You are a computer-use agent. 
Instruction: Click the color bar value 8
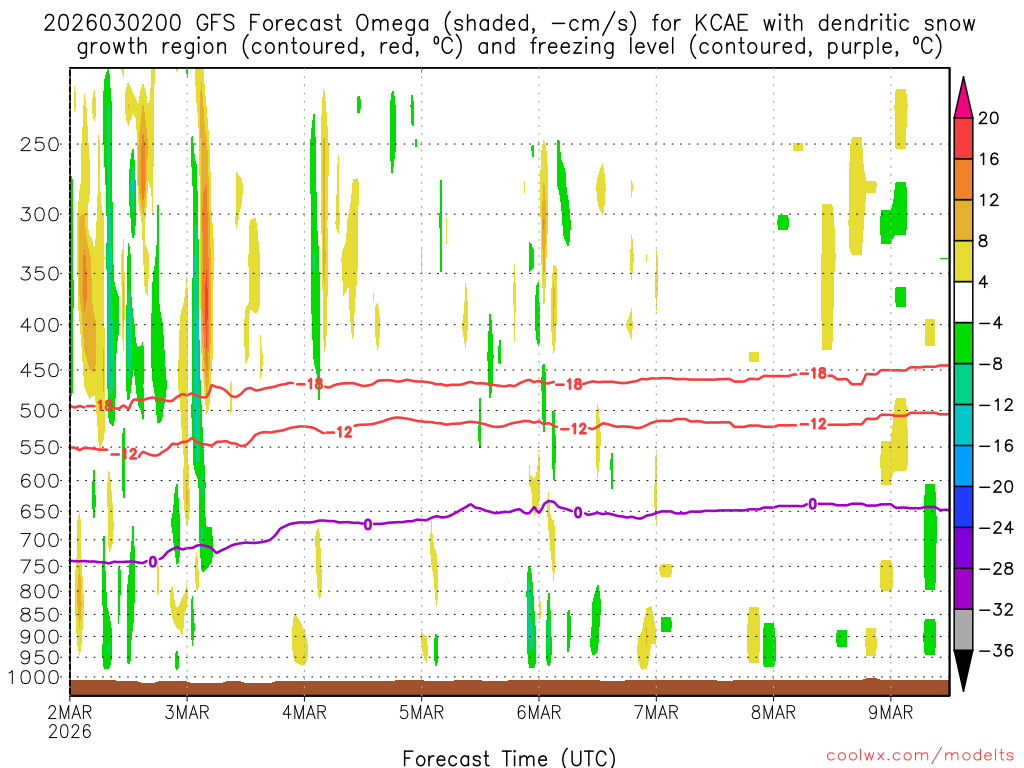[984, 241]
